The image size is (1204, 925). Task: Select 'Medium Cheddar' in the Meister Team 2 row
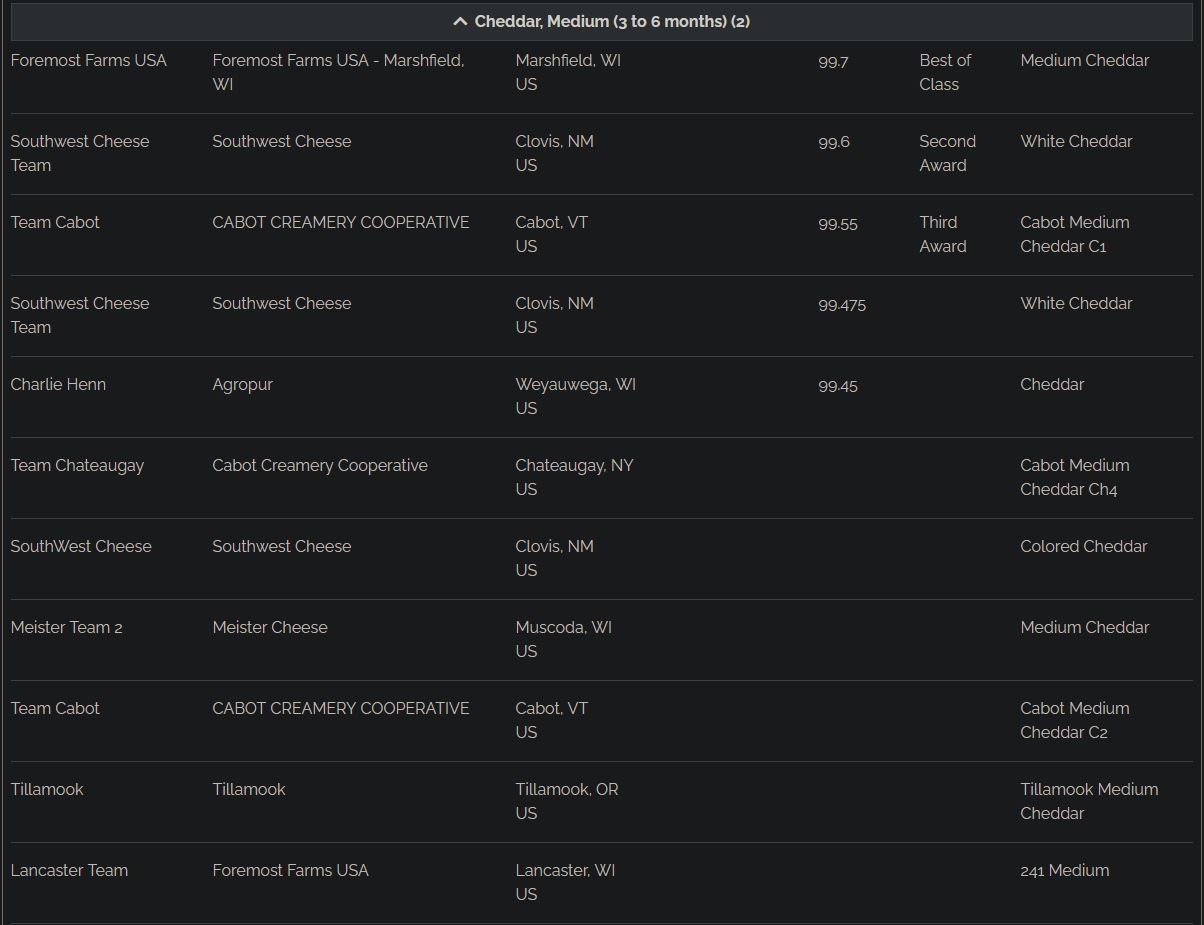tap(1085, 628)
